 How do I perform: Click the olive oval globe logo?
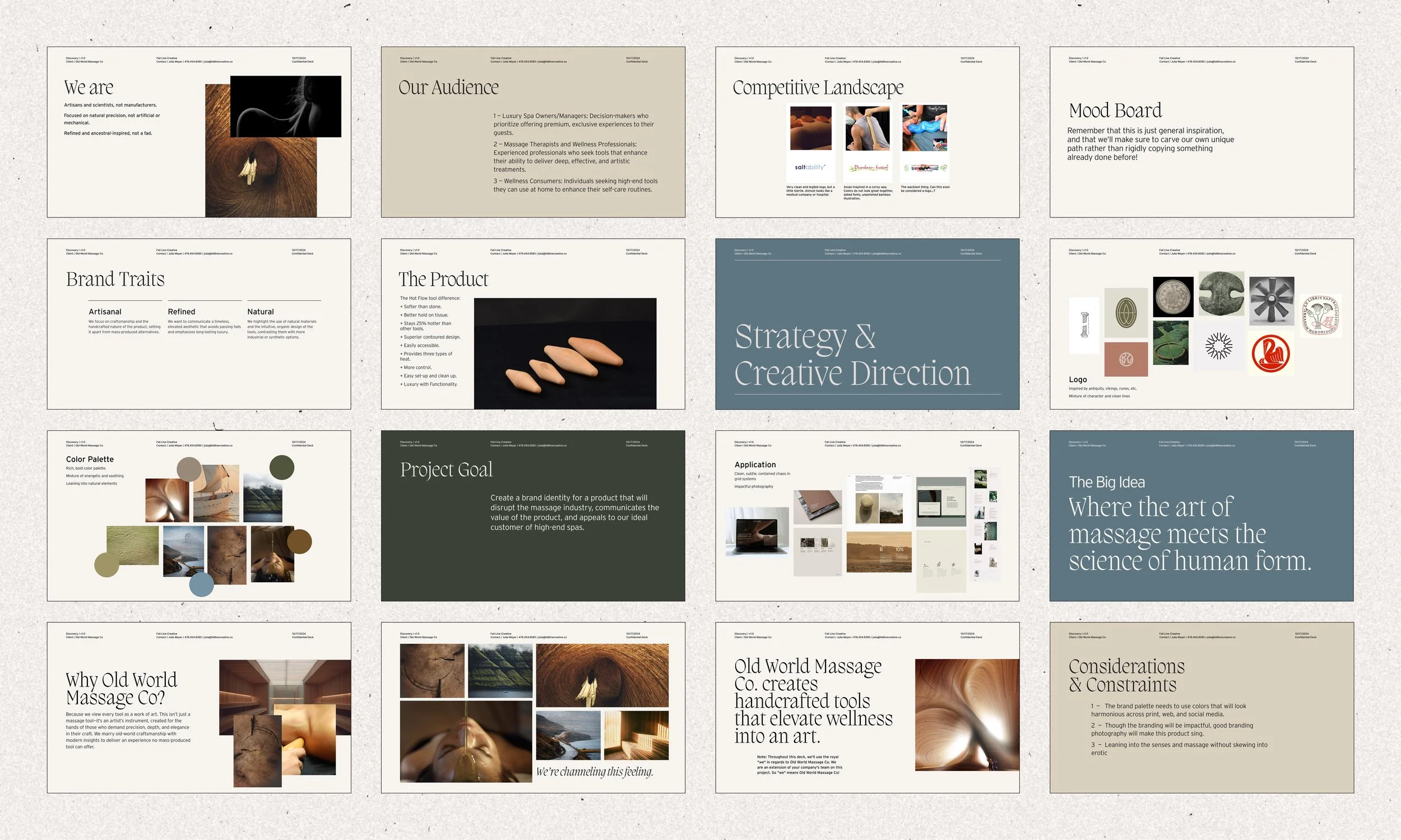tap(1126, 313)
